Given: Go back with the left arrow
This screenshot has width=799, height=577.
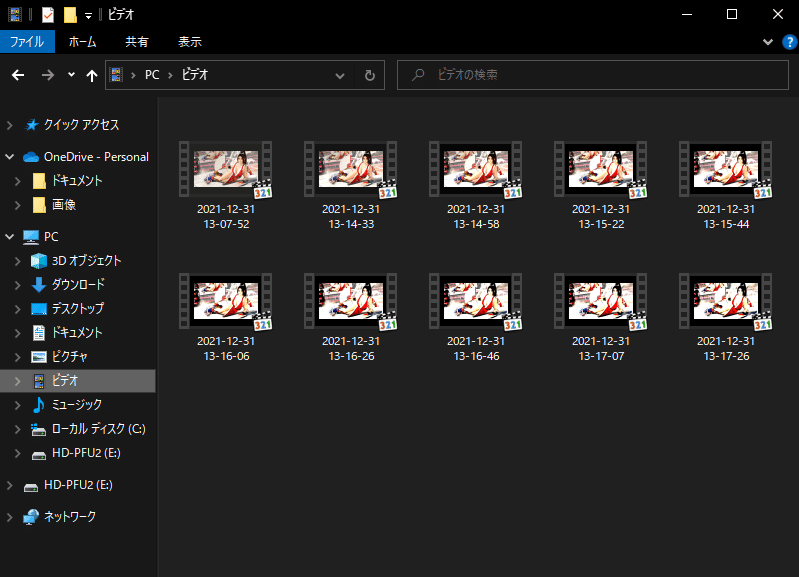Looking at the screenshot, I should (18, 75).
